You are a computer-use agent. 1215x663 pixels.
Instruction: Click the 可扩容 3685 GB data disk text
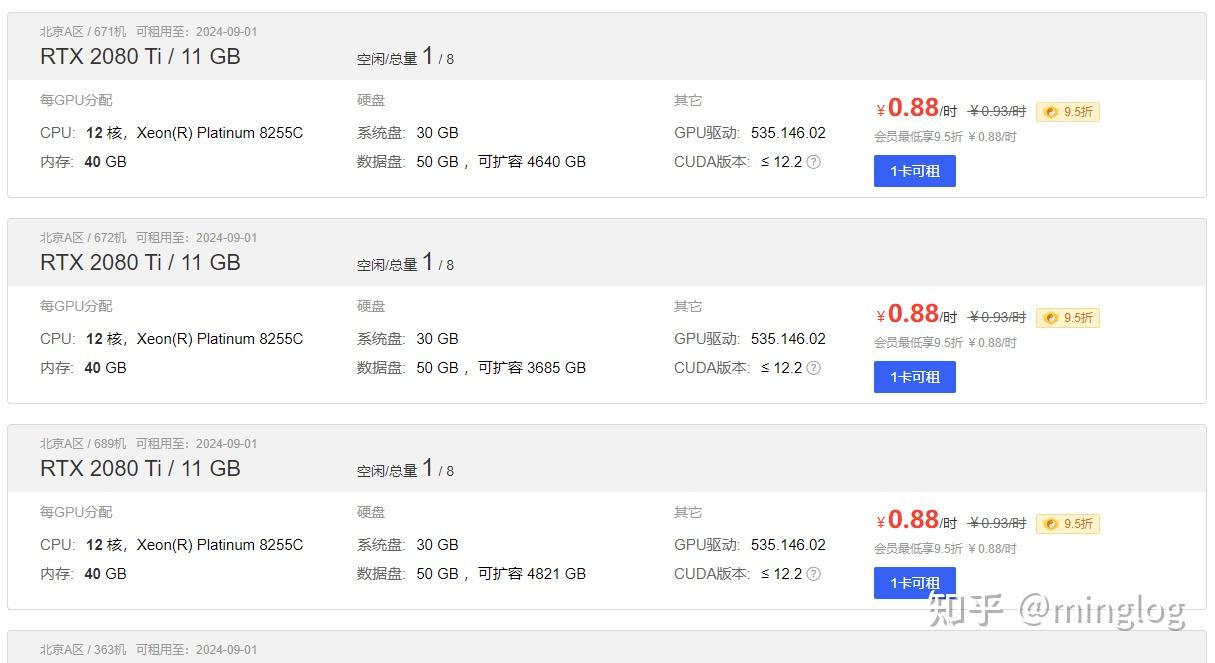[531, 368]
